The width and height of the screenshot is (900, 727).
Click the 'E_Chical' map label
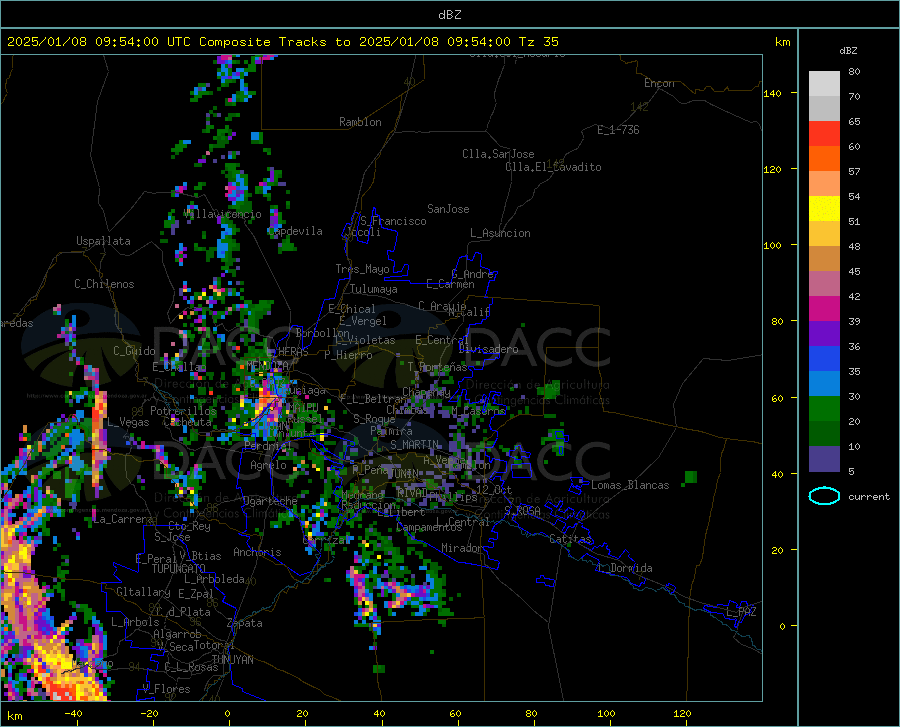pyautogui.click(x=352, y=309)
